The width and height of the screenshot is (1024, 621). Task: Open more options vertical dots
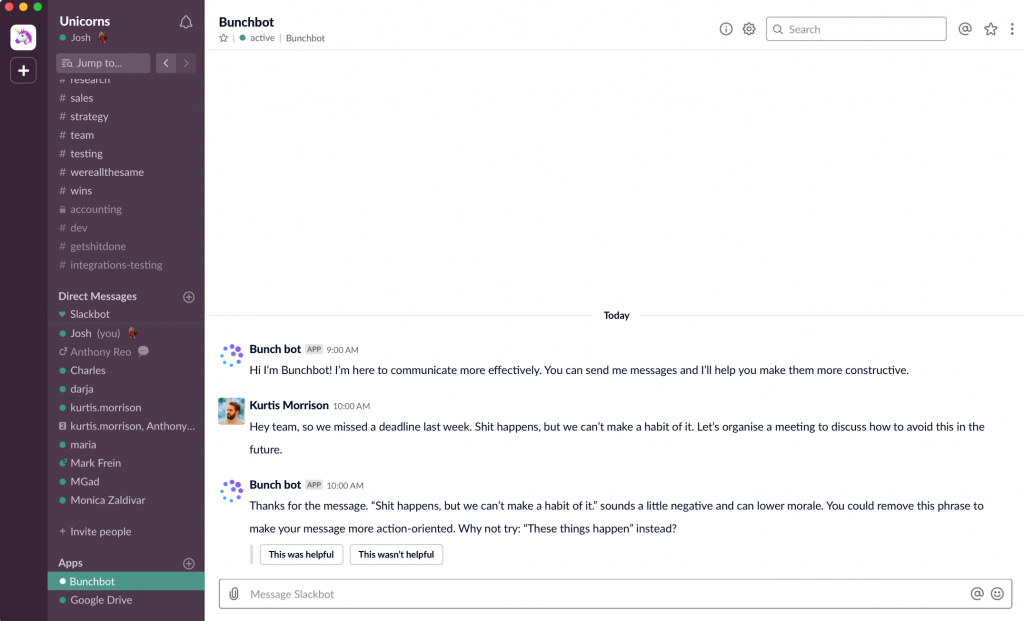click(1012, 29)
